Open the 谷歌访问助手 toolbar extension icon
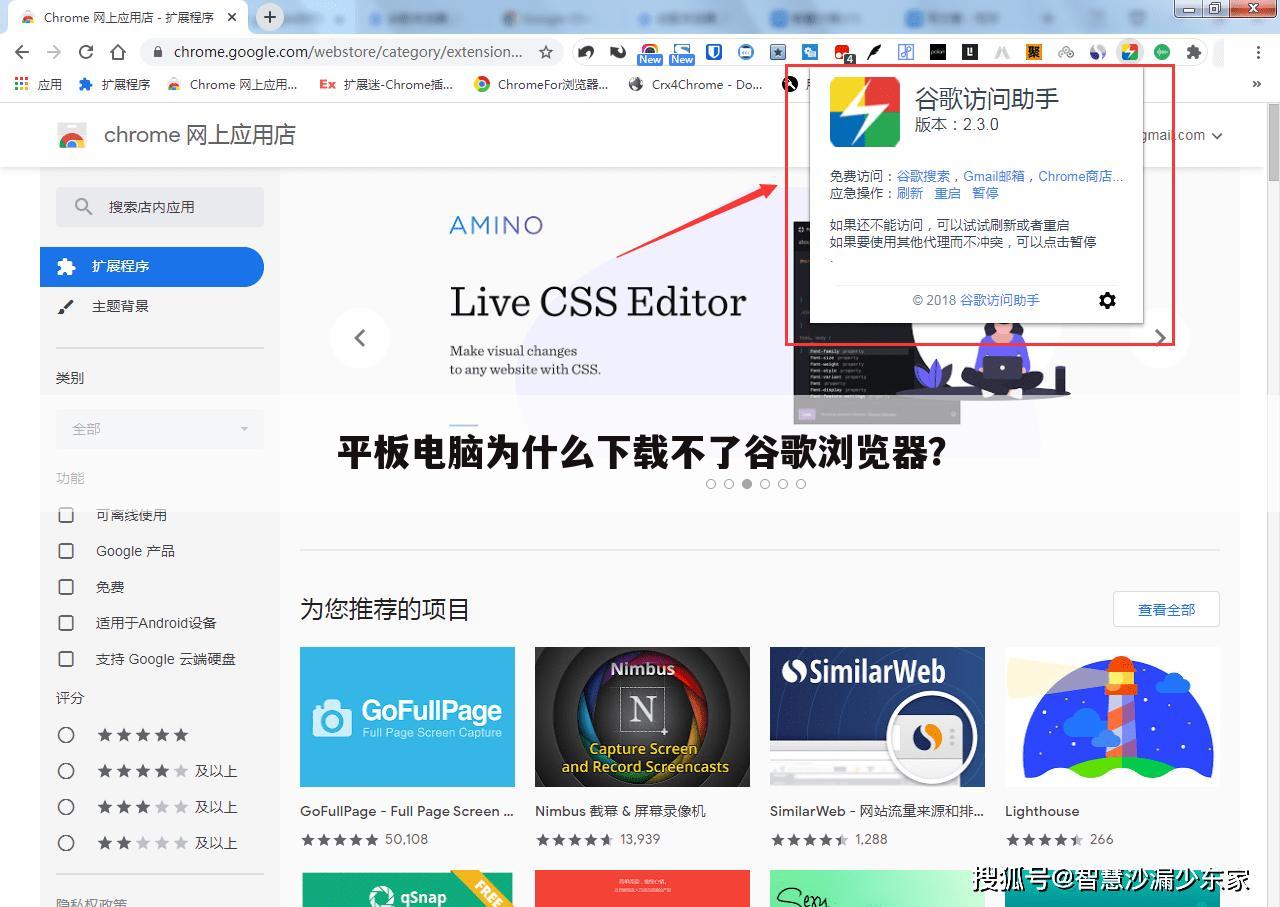Image resolution: width=1280 pixels, height=907 pixels. [x=1130, y=52]
